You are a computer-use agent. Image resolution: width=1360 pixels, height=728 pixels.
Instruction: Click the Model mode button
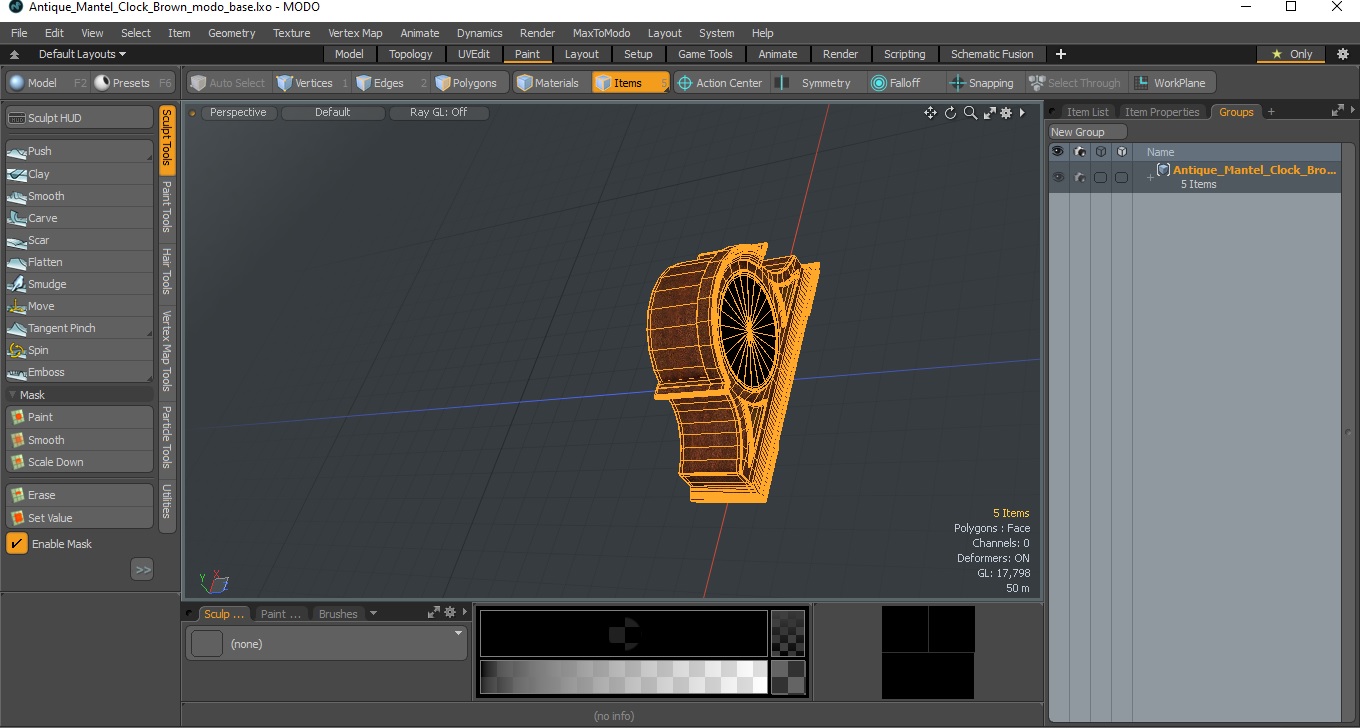tap(47, 83)
